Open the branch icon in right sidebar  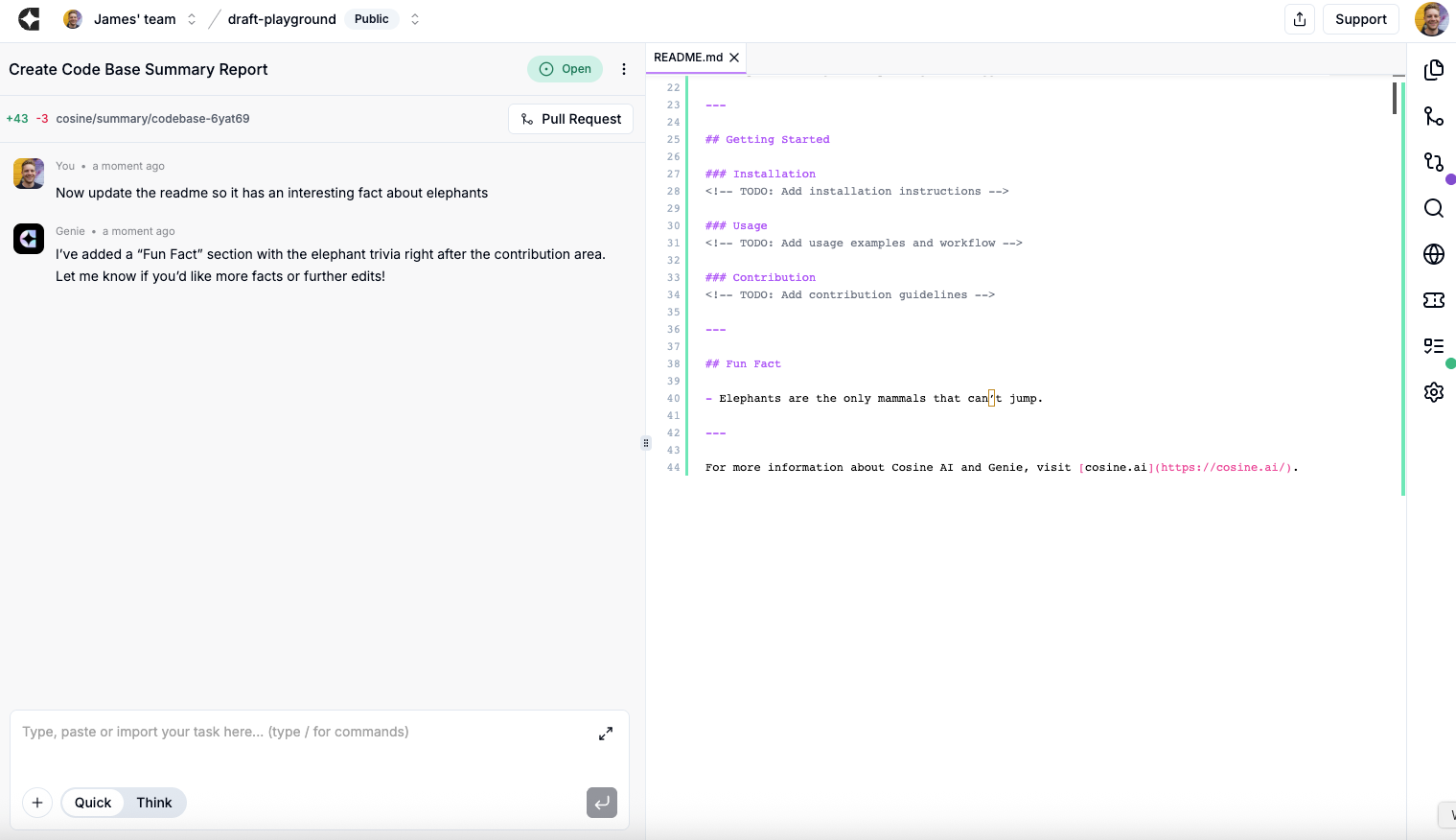click(x=1433, y=116)
